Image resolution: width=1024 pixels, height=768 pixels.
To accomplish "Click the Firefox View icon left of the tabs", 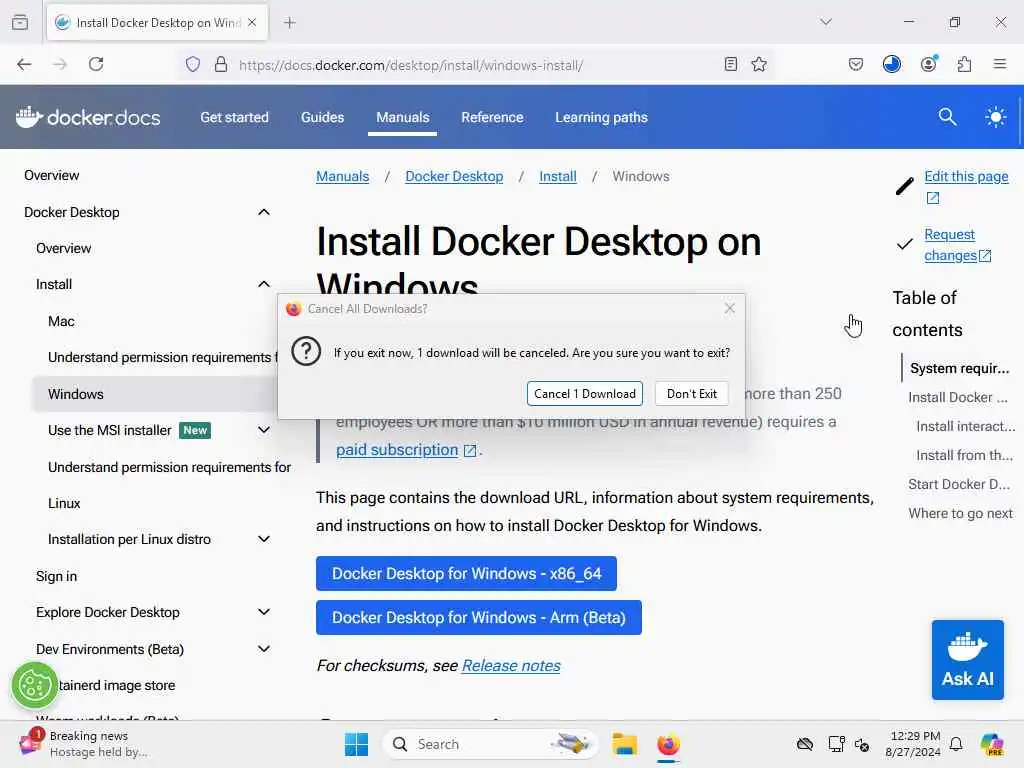I will (20, 23).
